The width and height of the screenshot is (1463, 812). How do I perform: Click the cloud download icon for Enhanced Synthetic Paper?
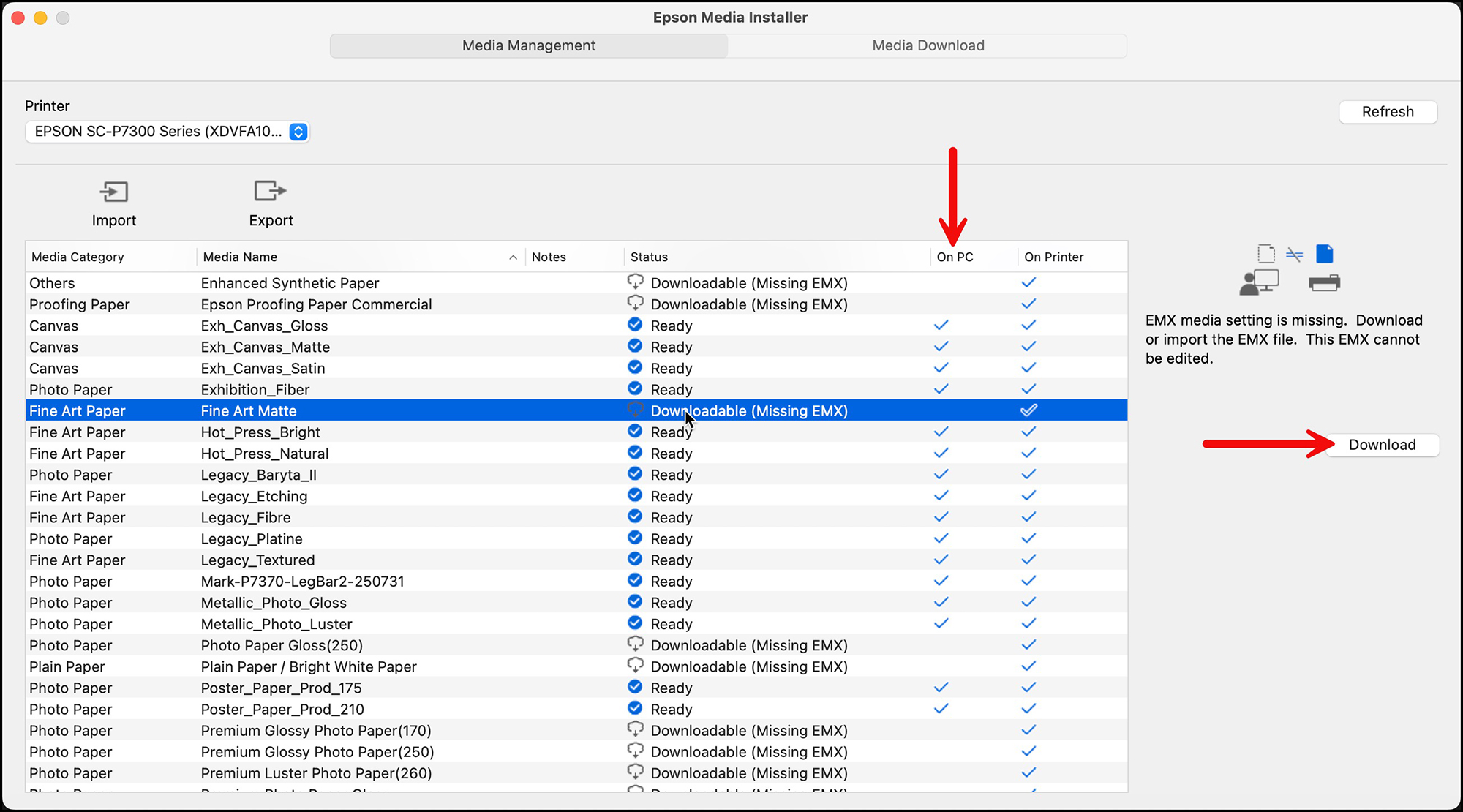click(635, 282)
